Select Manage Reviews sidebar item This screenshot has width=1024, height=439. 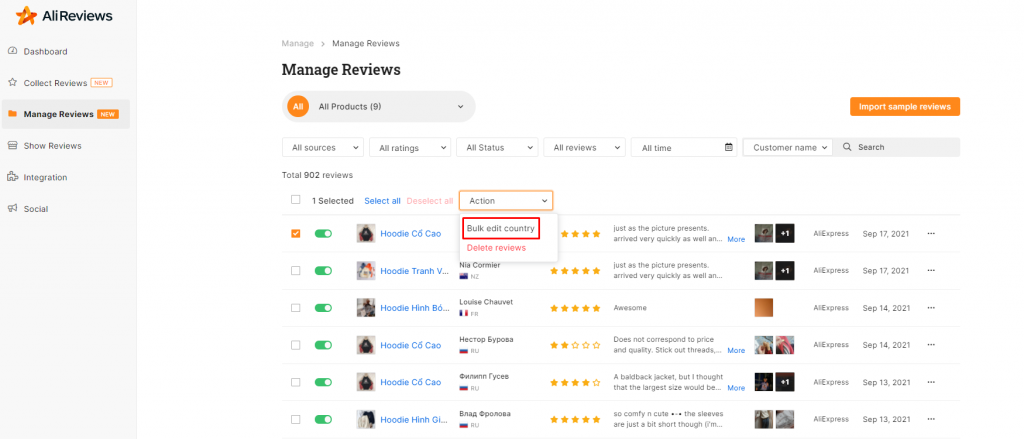pyautogui.click(x=65, y=114)
